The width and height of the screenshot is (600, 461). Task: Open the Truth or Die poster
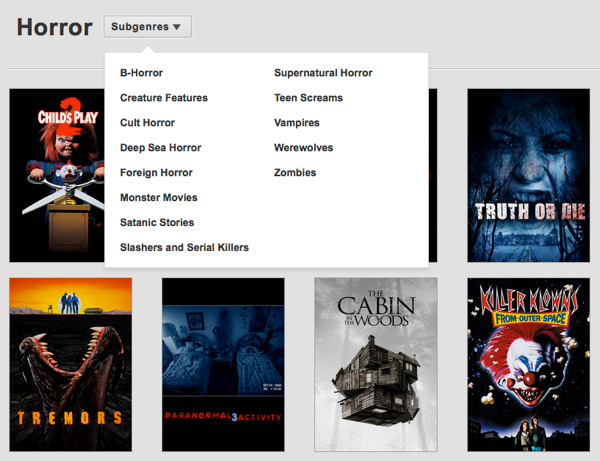tap(528, 175)
